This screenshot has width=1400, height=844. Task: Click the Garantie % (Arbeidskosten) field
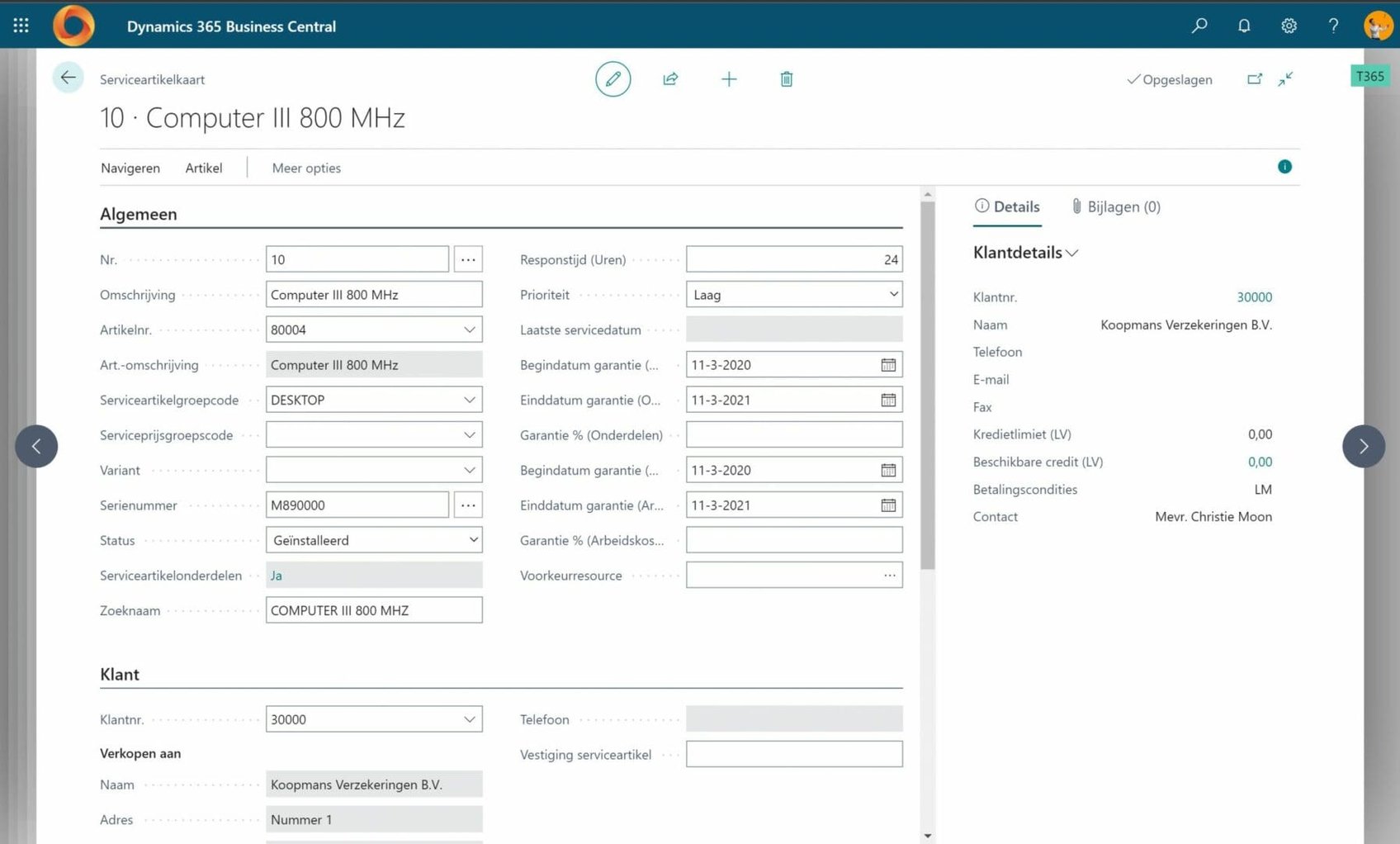click(x=794, y=540)
